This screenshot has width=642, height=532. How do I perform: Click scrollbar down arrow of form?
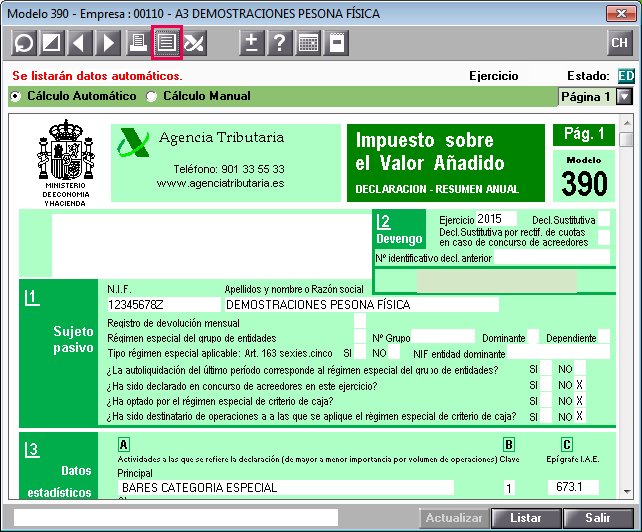(627, 491)
